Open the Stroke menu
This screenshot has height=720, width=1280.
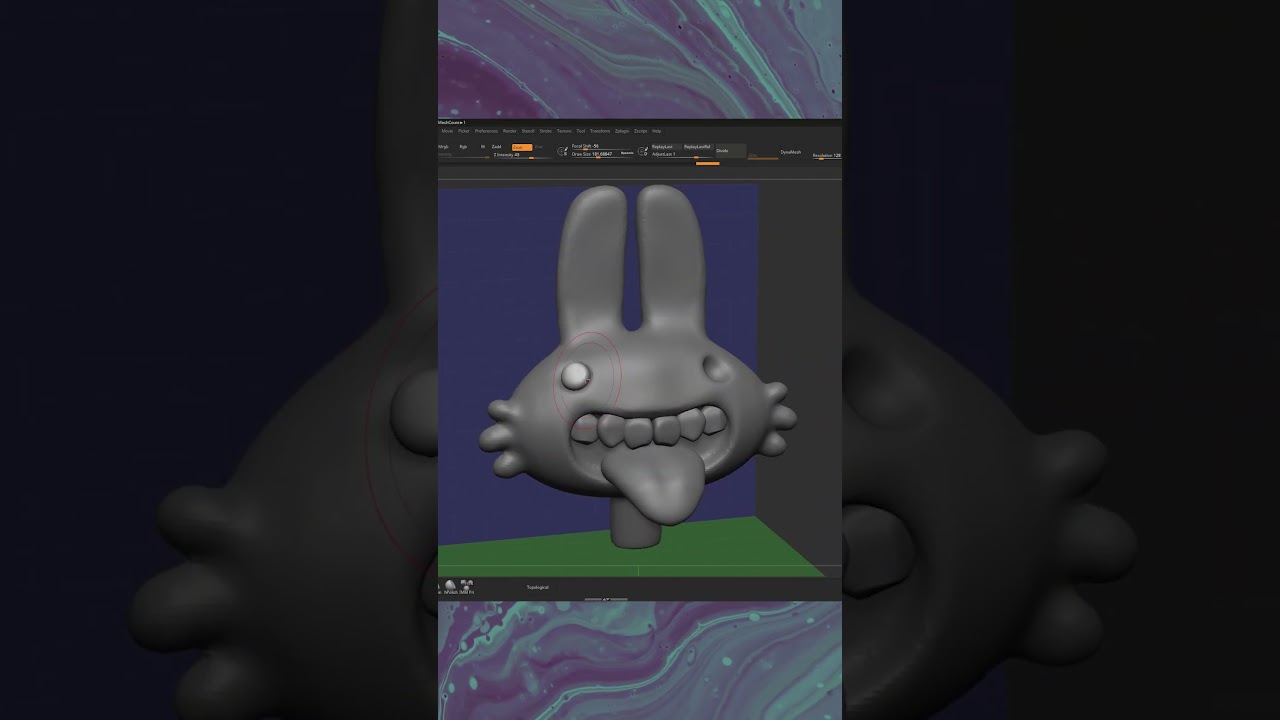coord(546,131)
